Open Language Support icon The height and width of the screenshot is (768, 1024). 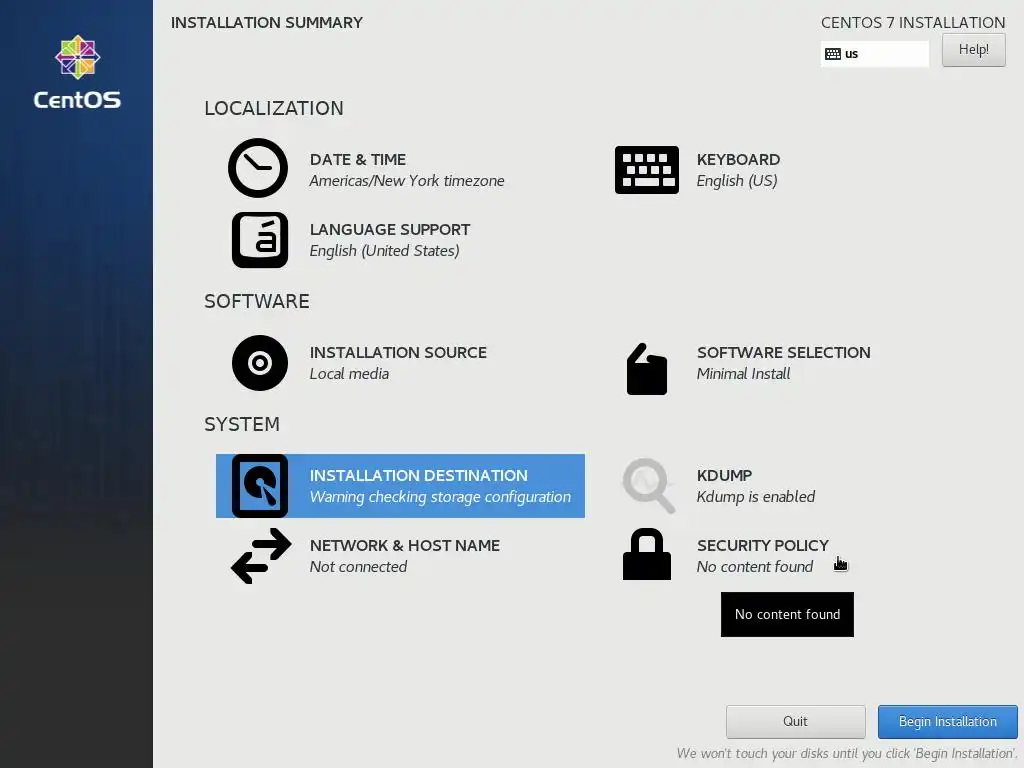(x=259, y=240)
